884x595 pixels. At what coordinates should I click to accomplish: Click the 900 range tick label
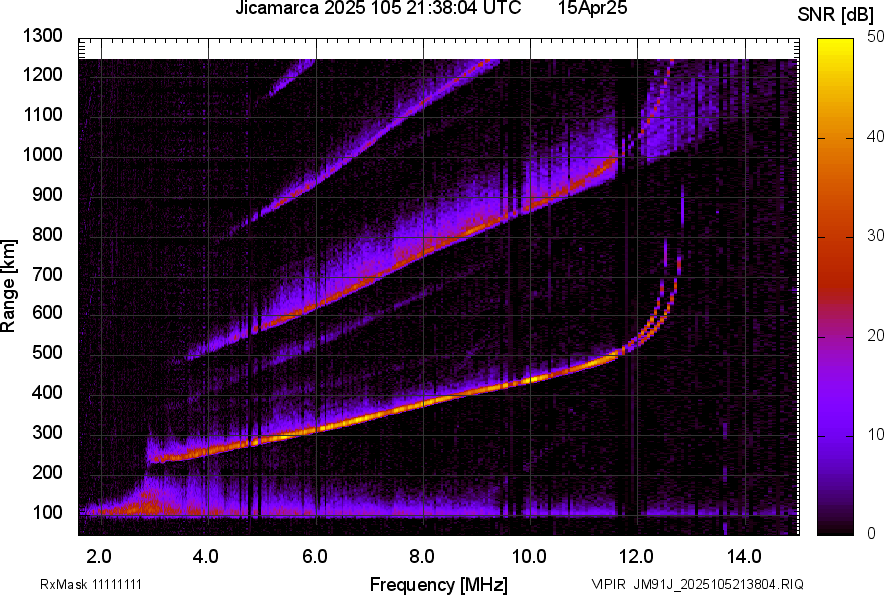47,195
